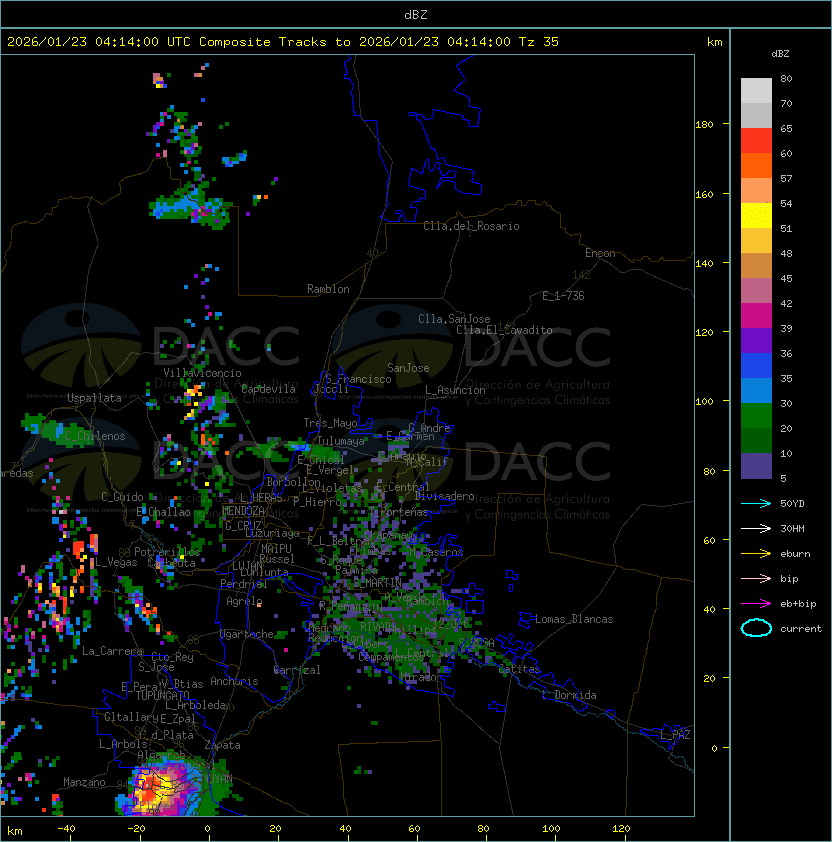Image resolution: width=832 pixels, height=842 pixels.
Task: Select the 'L_Dormida' label
Action: tap(569, 695)
